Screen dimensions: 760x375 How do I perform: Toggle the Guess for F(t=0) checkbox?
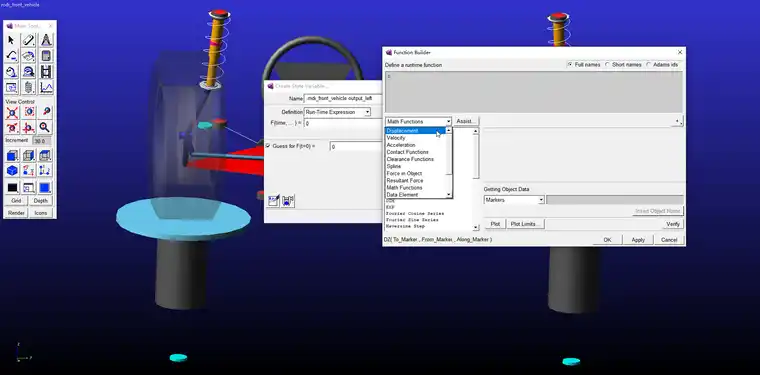pyautogui.click(x=268, y=145)
